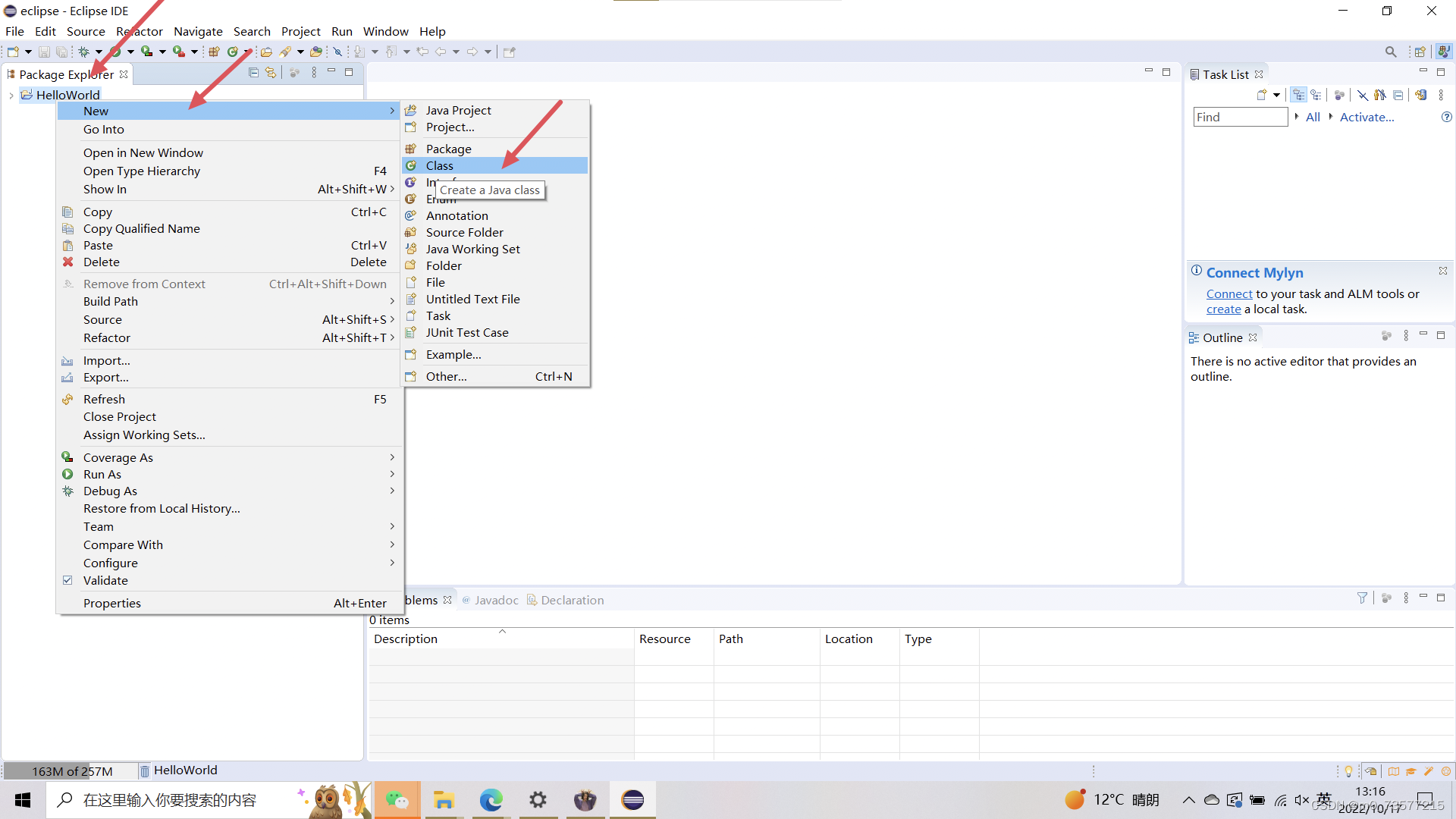This screenshot has height=819, width=1456.
Task: Click the Back navigation arrow icon
Action: (441, 52)
